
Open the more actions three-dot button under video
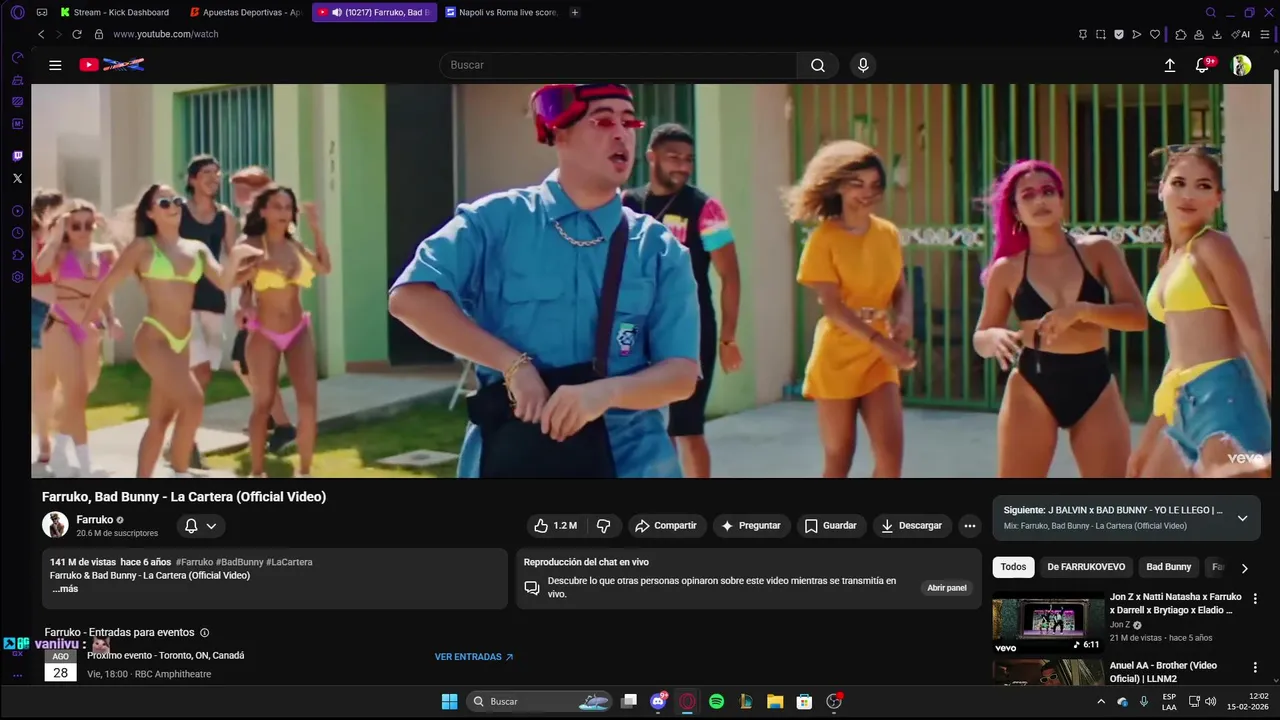(x=969, y=525)
